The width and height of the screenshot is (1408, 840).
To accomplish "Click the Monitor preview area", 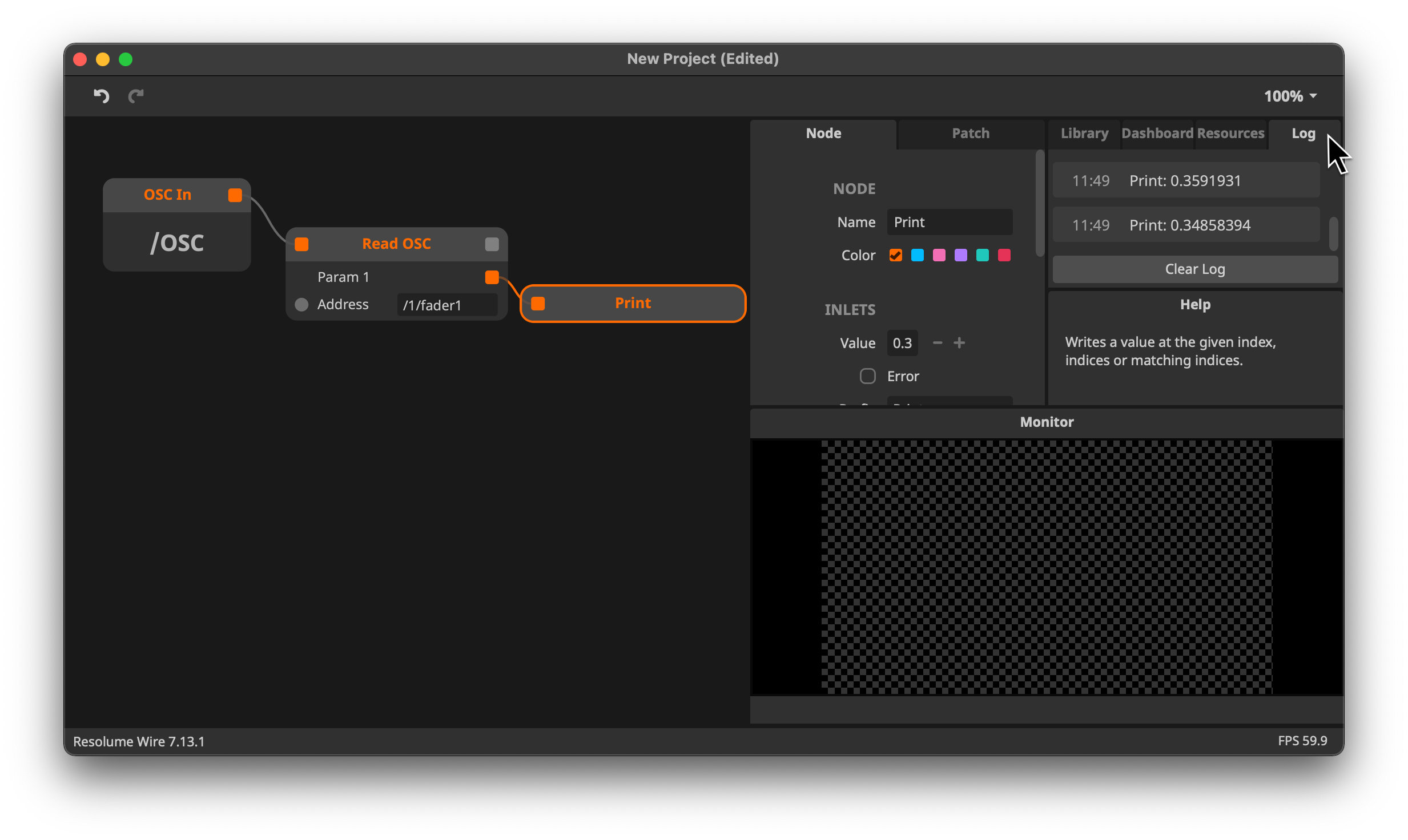I will (x=1046, y=567).
